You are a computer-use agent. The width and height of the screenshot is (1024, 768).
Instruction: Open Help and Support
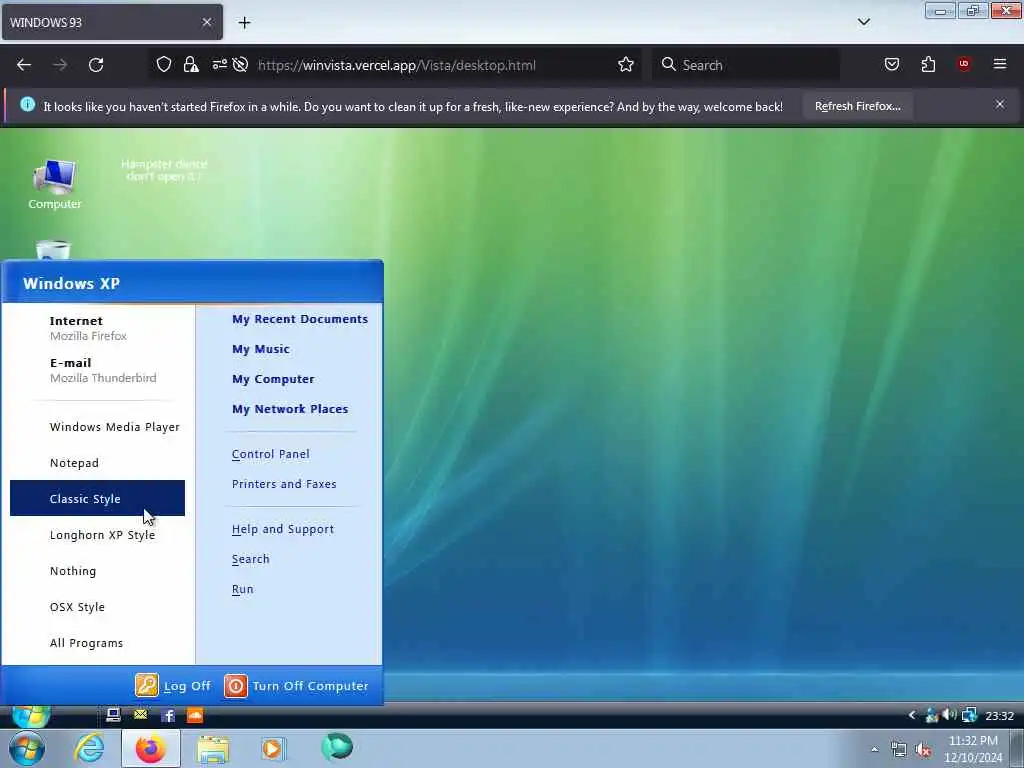point(283,529)
